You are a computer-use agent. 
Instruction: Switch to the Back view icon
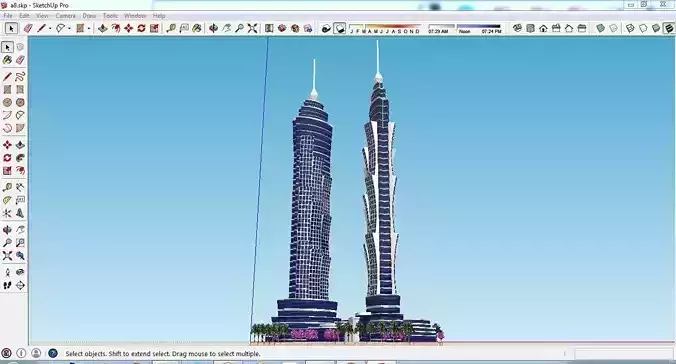pos(569,28)
